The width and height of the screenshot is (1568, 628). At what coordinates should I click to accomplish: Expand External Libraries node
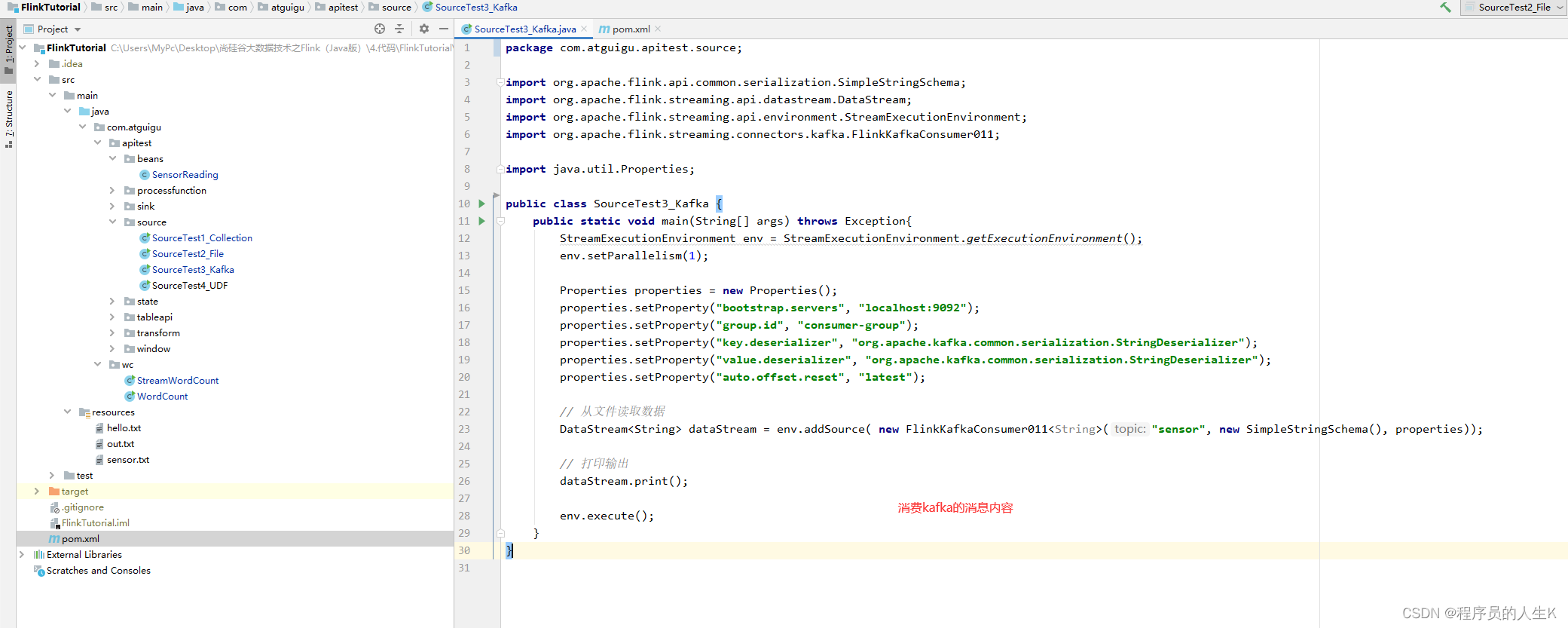click(22, 555)
